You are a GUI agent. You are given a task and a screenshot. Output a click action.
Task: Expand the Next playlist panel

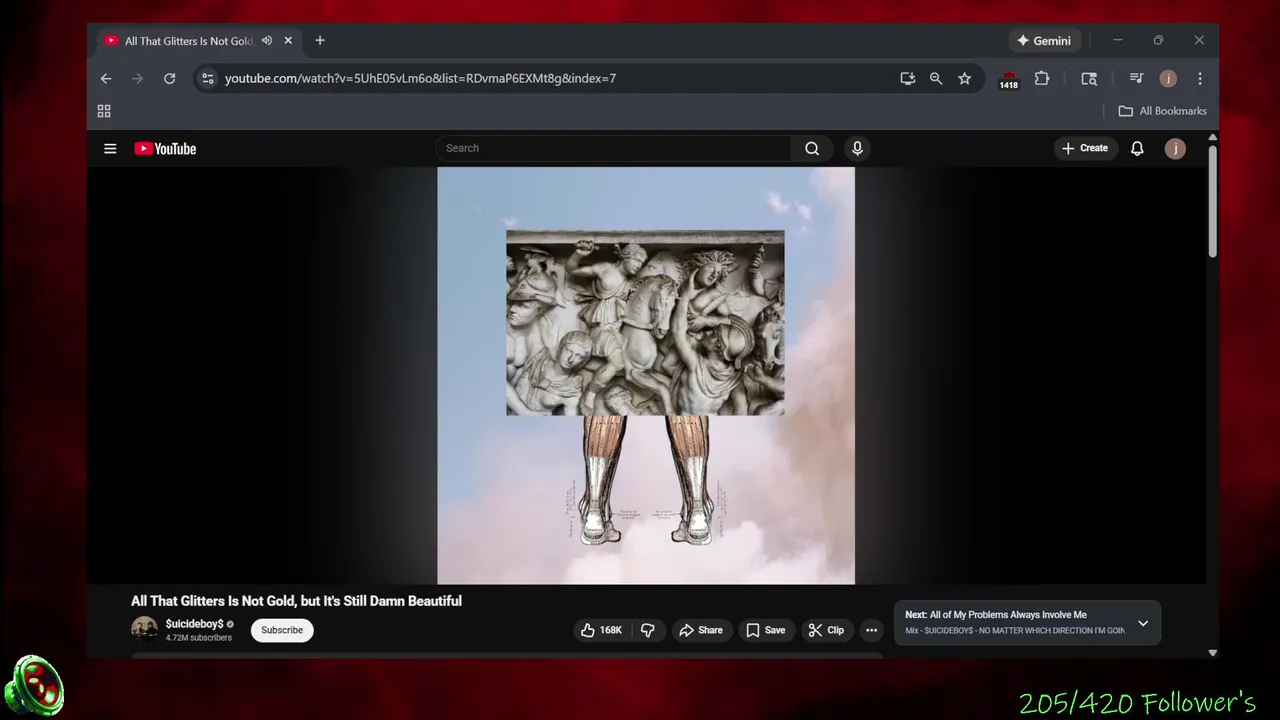click(1143, 623)
